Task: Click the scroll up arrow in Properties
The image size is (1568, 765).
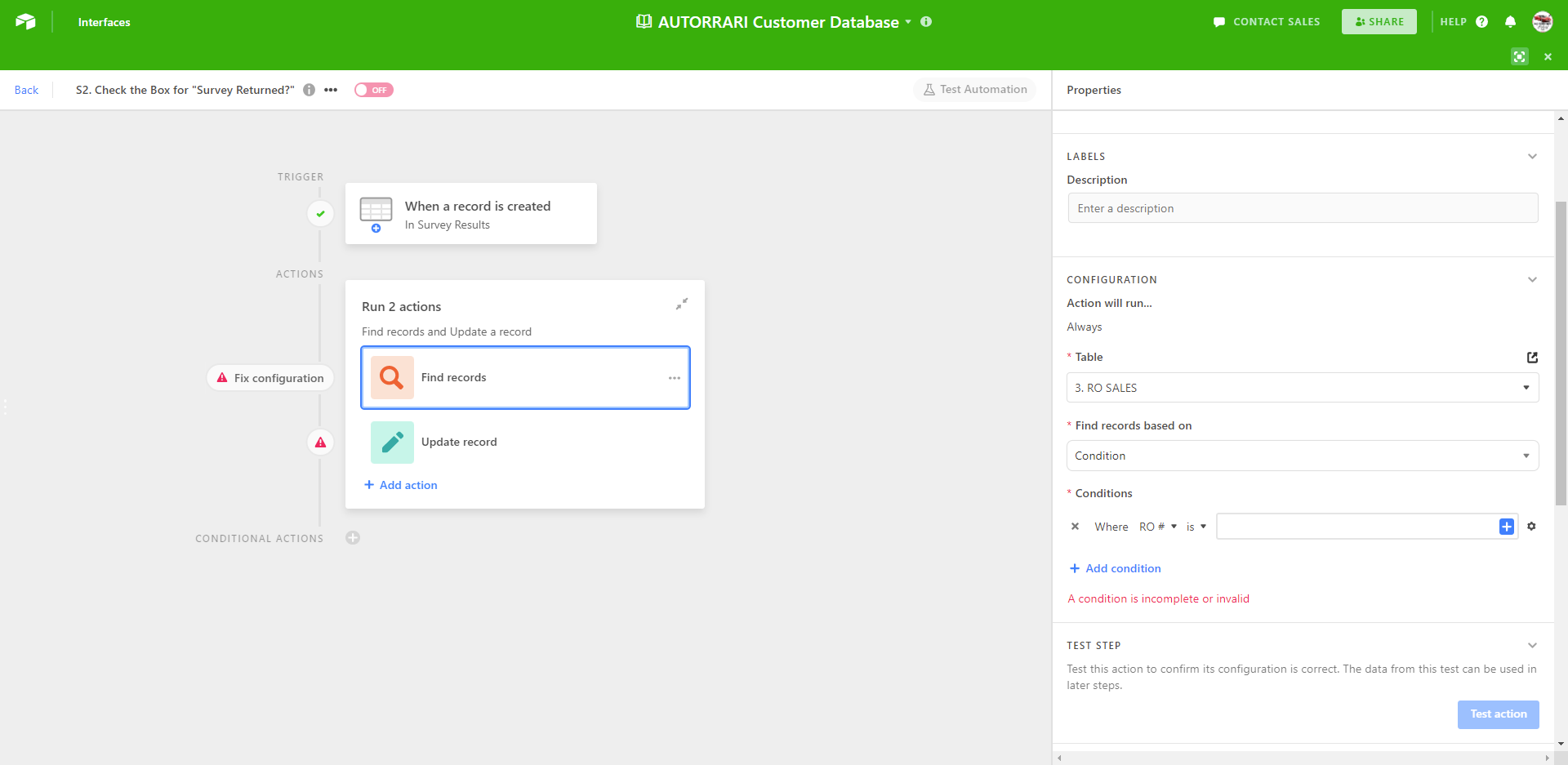Action: click(x=1561, y=118)
